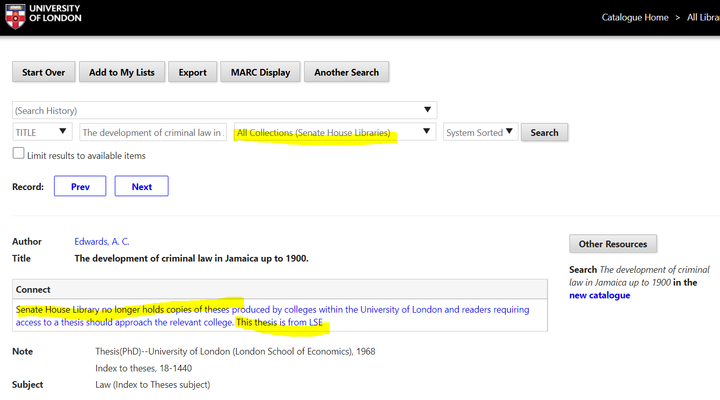
Task: Click the Start Over button
Action: (x=44, y=72)
